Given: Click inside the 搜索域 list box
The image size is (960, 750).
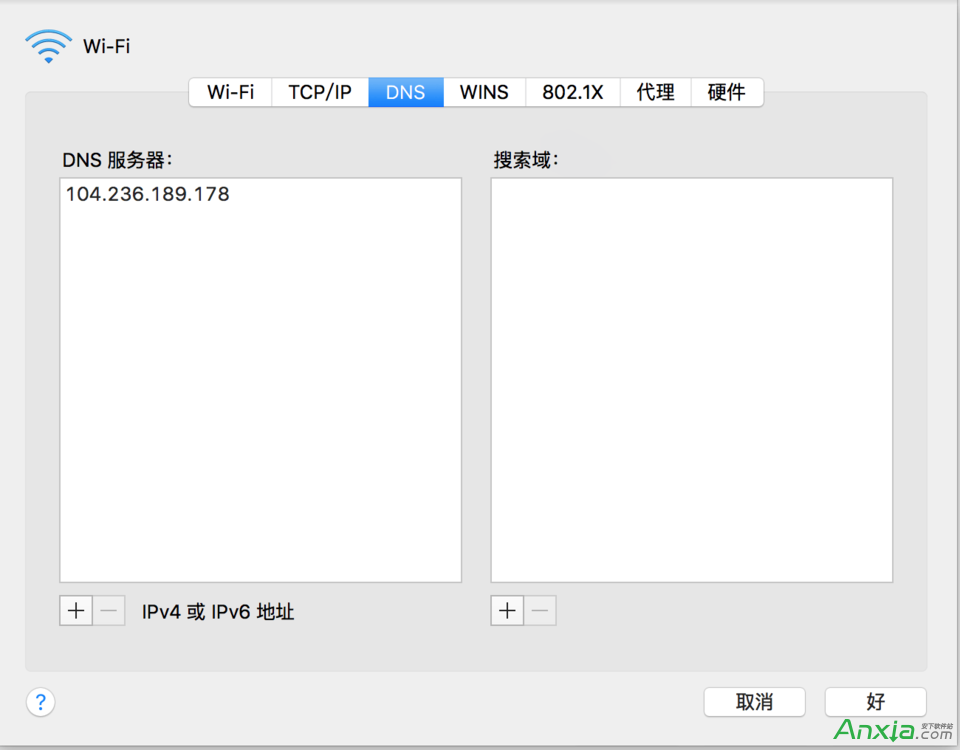Looking at the screenshot, I should pyautogui.click(x=692, y=380).
